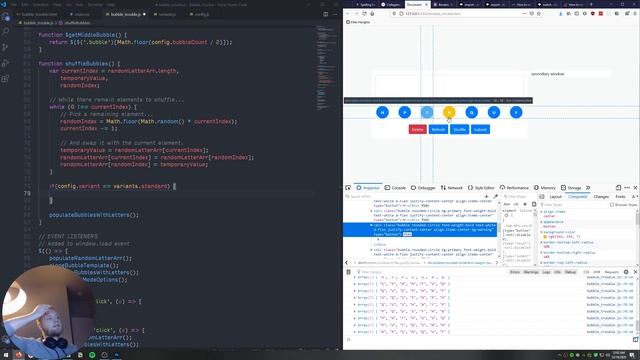The height and width of the screenshot is (360, 640).
Task: Grab a color with the eyedropper tool
Action: coord(496,196)
